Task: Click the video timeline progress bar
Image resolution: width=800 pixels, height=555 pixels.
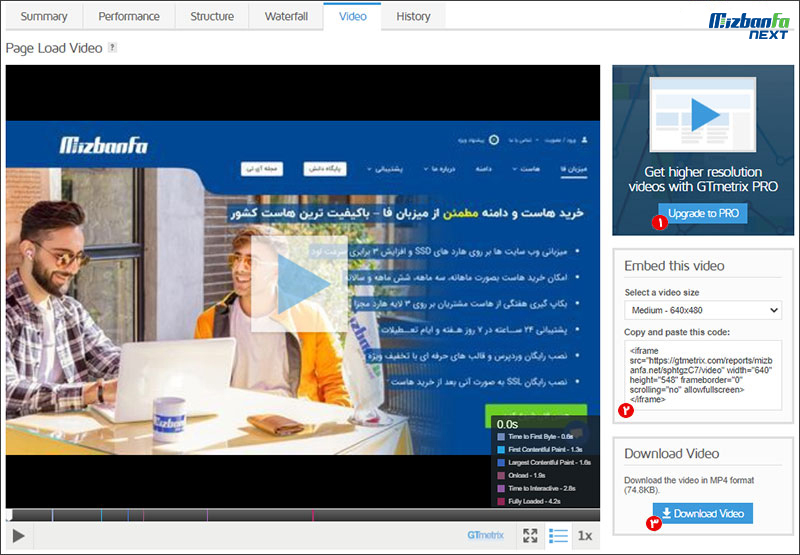Action: (303, 515)
